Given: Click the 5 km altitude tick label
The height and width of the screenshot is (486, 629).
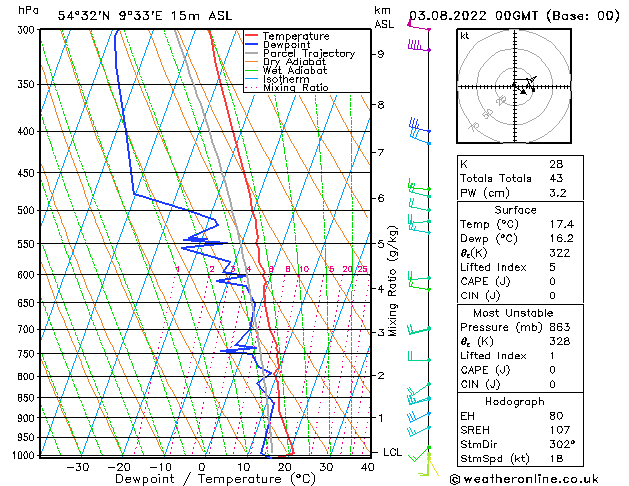Looking at the screenshot, I should pos(381,244).
